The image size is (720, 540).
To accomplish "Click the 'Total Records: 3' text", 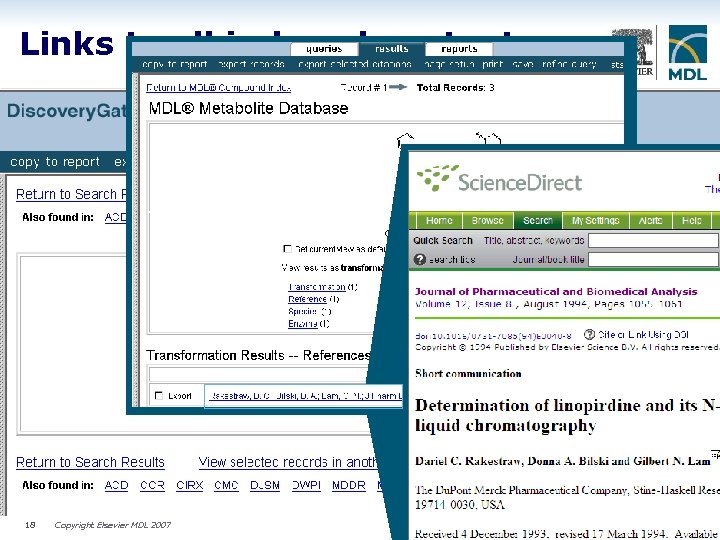I will [x=455, y=87].
